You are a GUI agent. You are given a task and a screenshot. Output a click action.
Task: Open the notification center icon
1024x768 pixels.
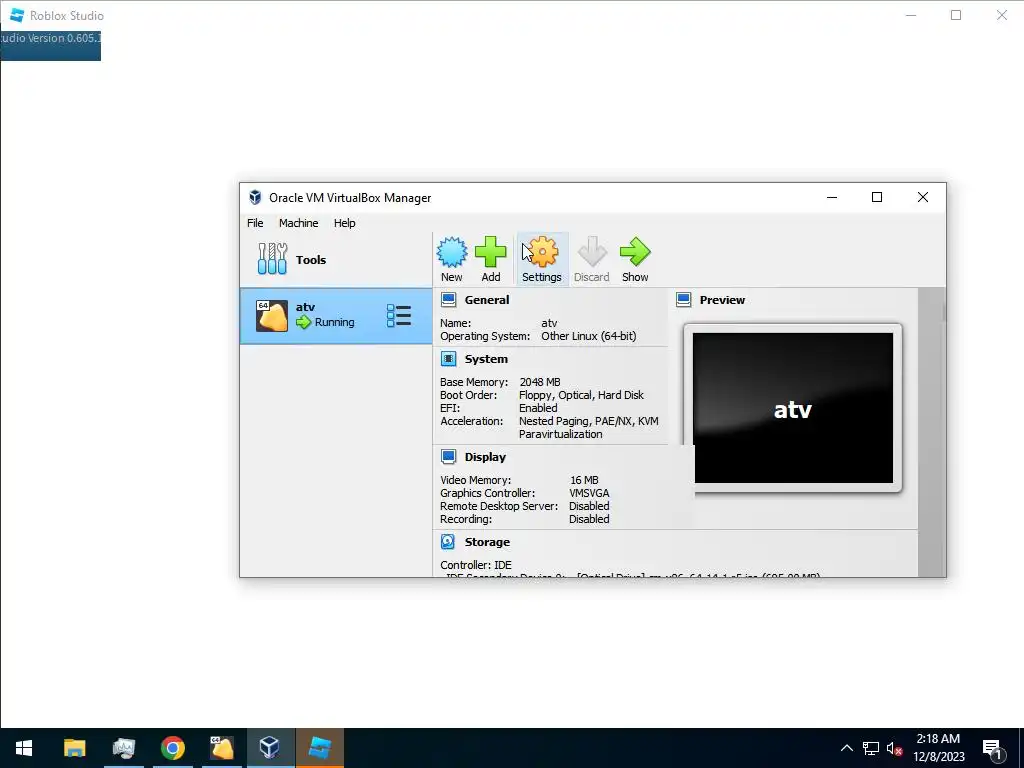[993, 748]
